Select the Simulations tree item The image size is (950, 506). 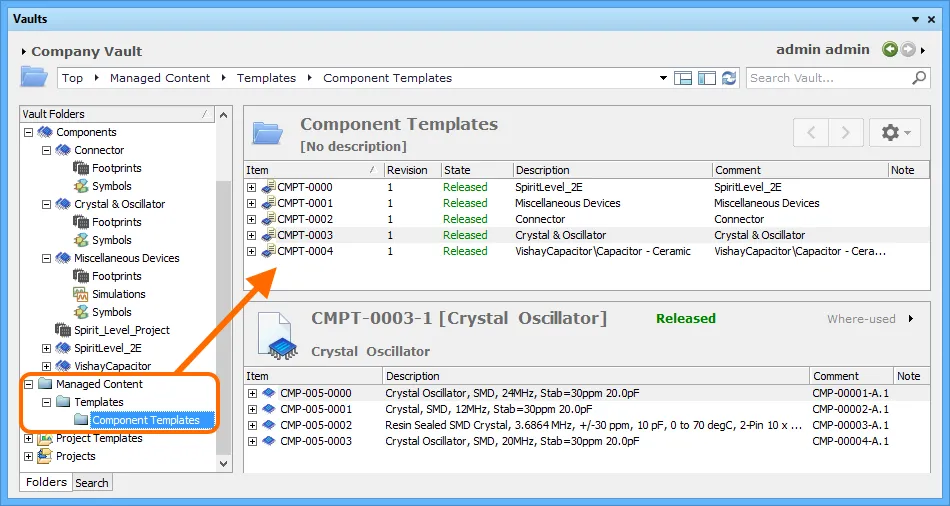[119, 294]
